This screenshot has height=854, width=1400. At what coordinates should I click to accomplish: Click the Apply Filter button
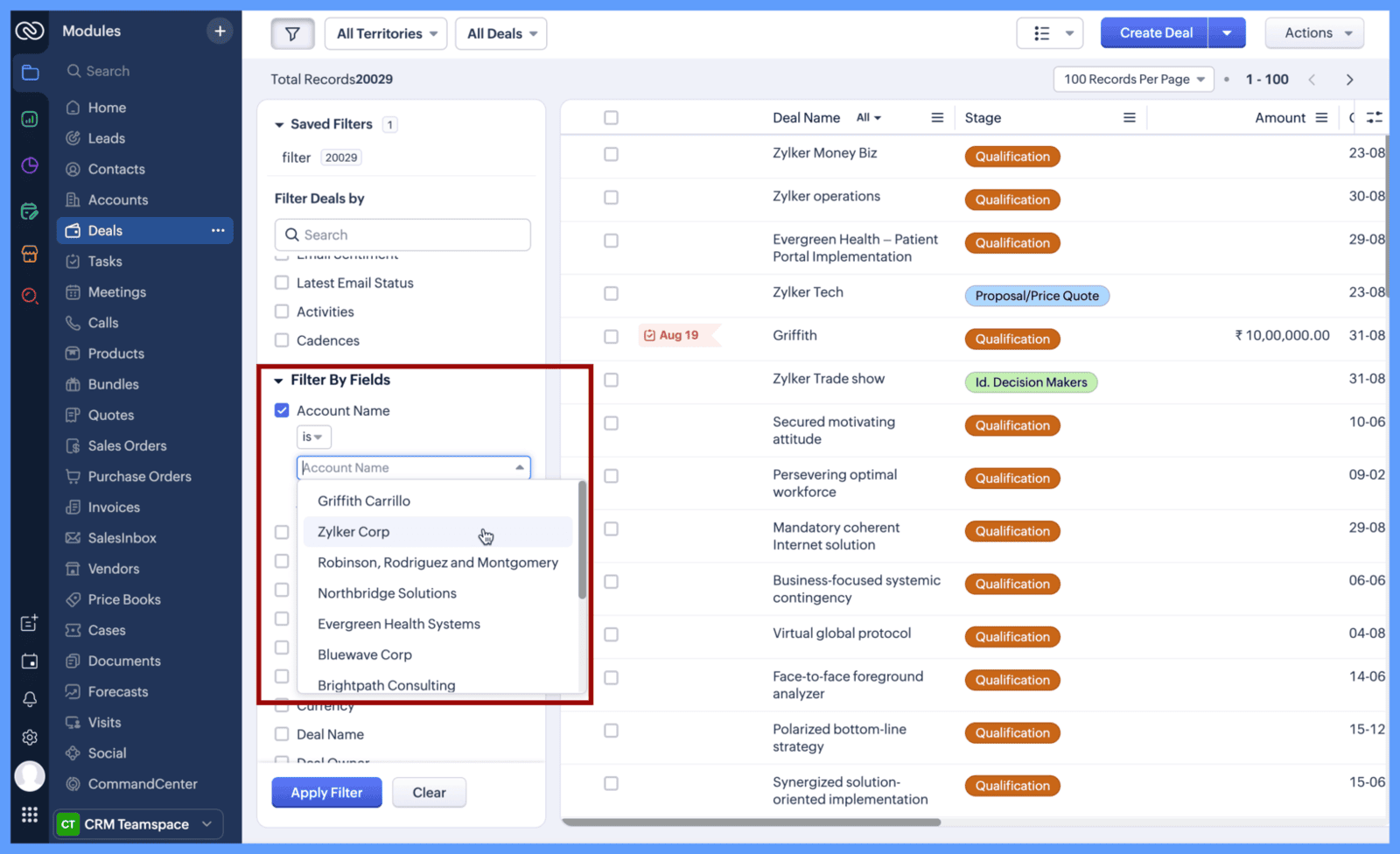[x=326, y=793]
